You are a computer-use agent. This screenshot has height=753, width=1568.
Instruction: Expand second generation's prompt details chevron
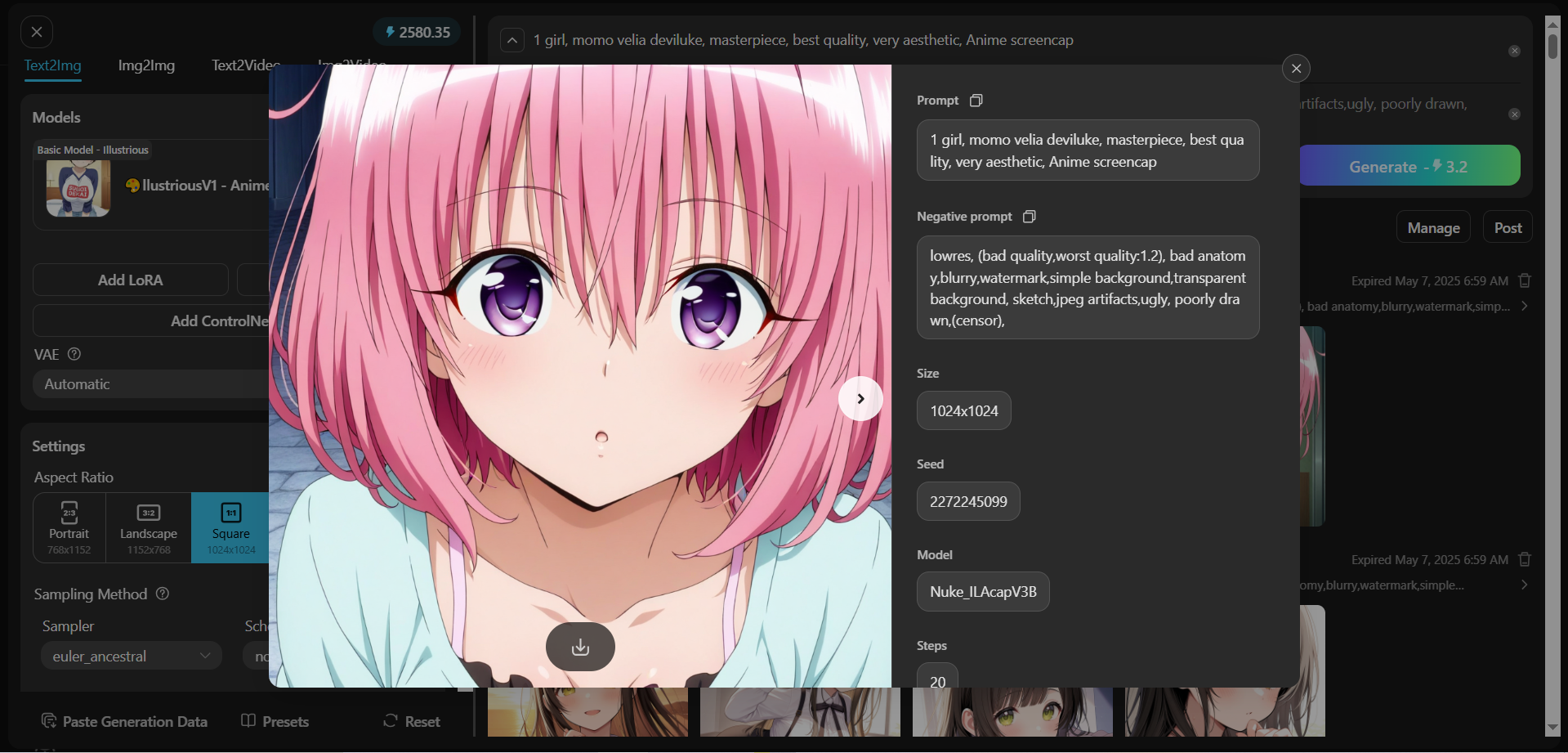point(1525,585)
